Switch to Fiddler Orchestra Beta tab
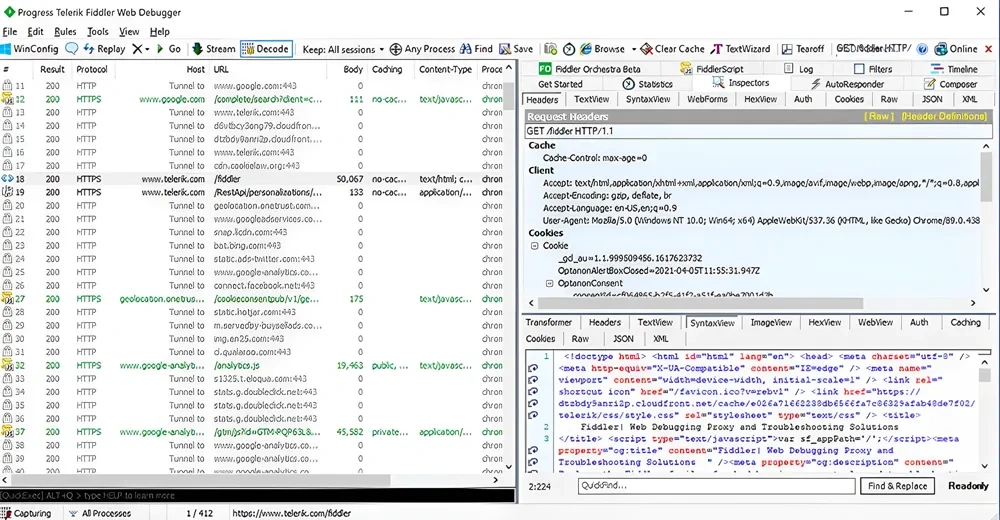This screenshot has width=1000, height=520. tap(589, 68)
